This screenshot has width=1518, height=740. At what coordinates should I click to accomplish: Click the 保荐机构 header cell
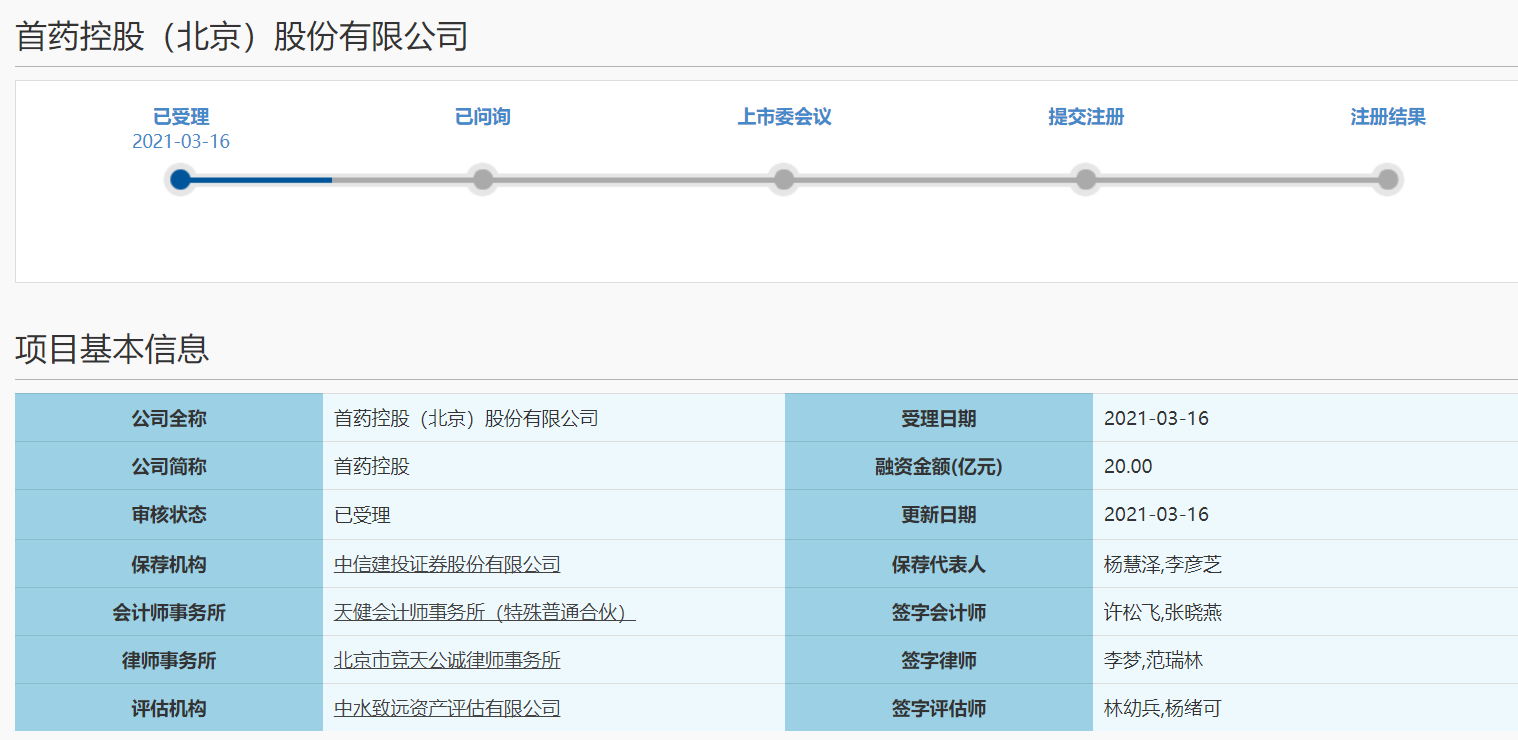point(169,564)
